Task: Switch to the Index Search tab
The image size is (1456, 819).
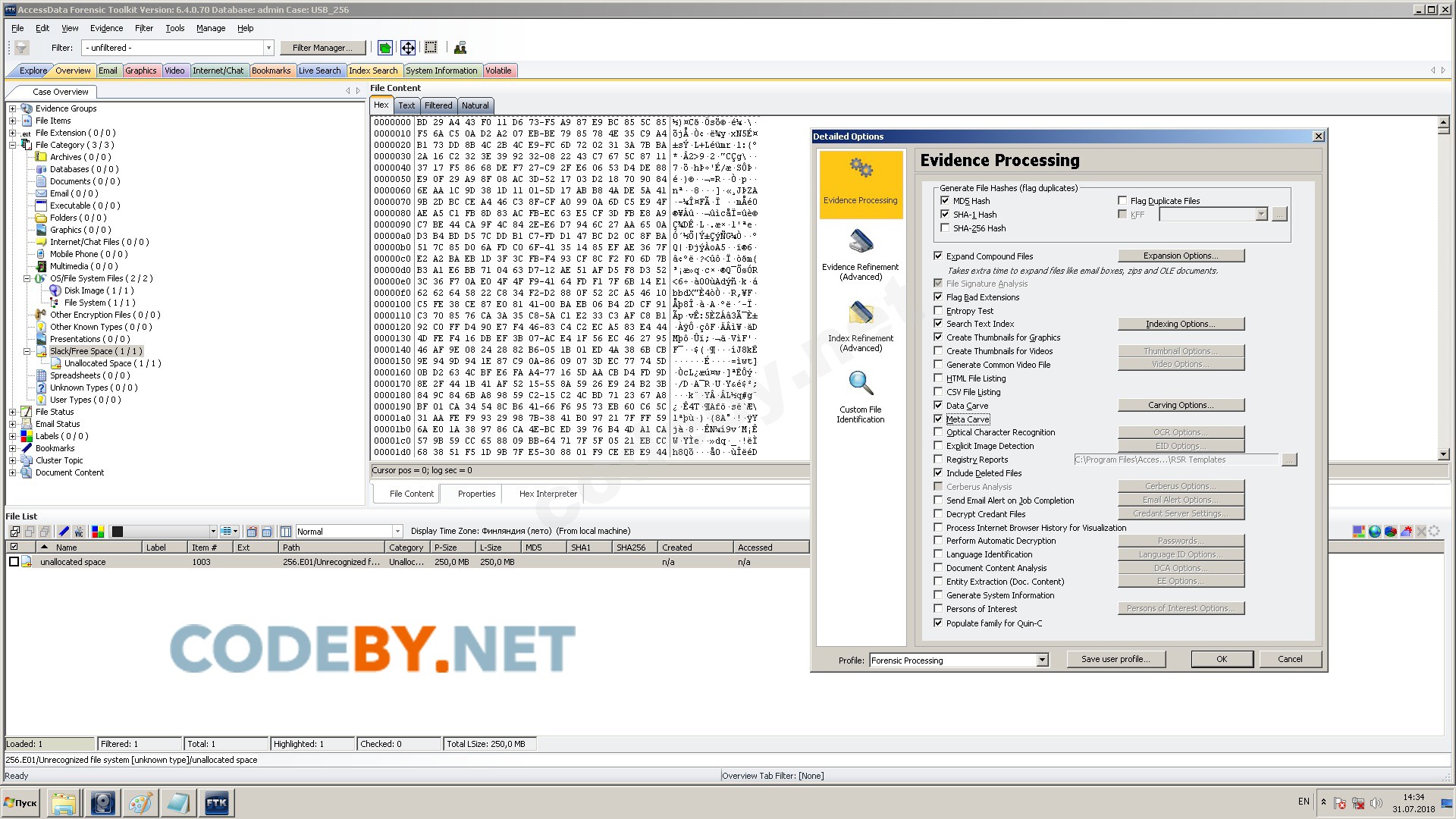Action: tap(373, 71)
